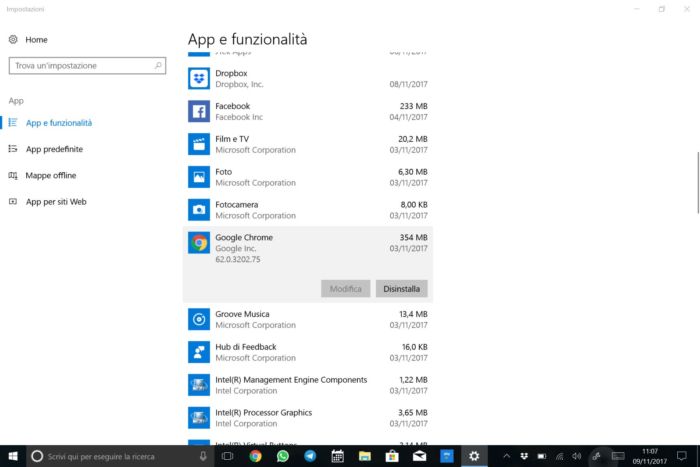Click the Foto size value 6,30 MB
This screenshot has height=467, width=700.
point(412,172)
